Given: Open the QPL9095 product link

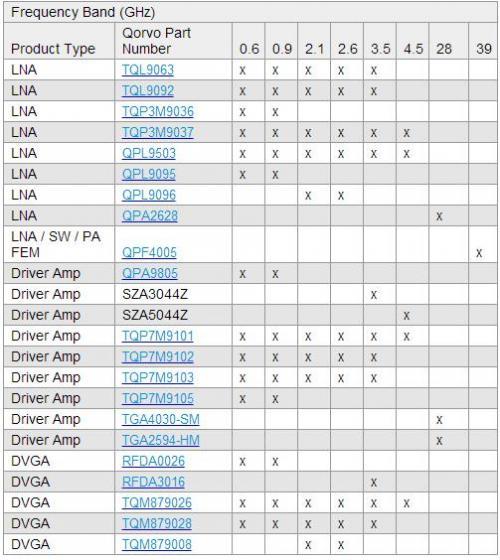Looking at the screenshot, I should click(149, 174).
